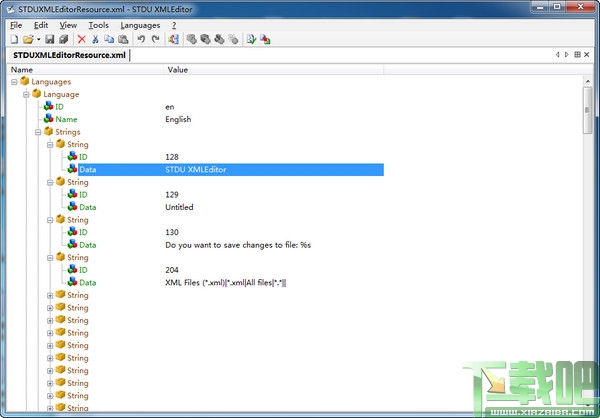Viewport: 600px width, 418px height.
Task: Open the Tools menu
Action: (x=99, y=25)
